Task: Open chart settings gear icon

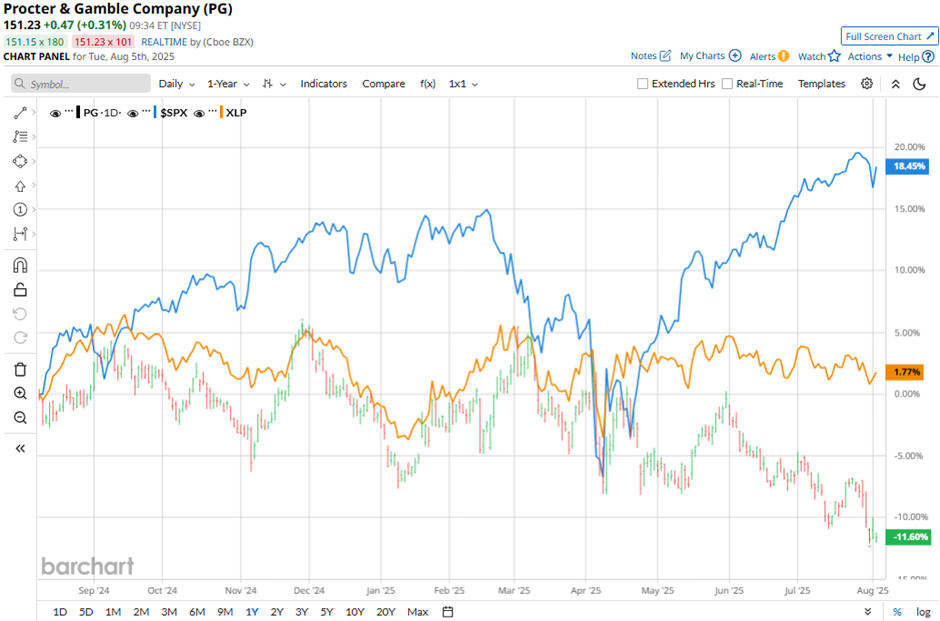Action: (x=867, y=83)
